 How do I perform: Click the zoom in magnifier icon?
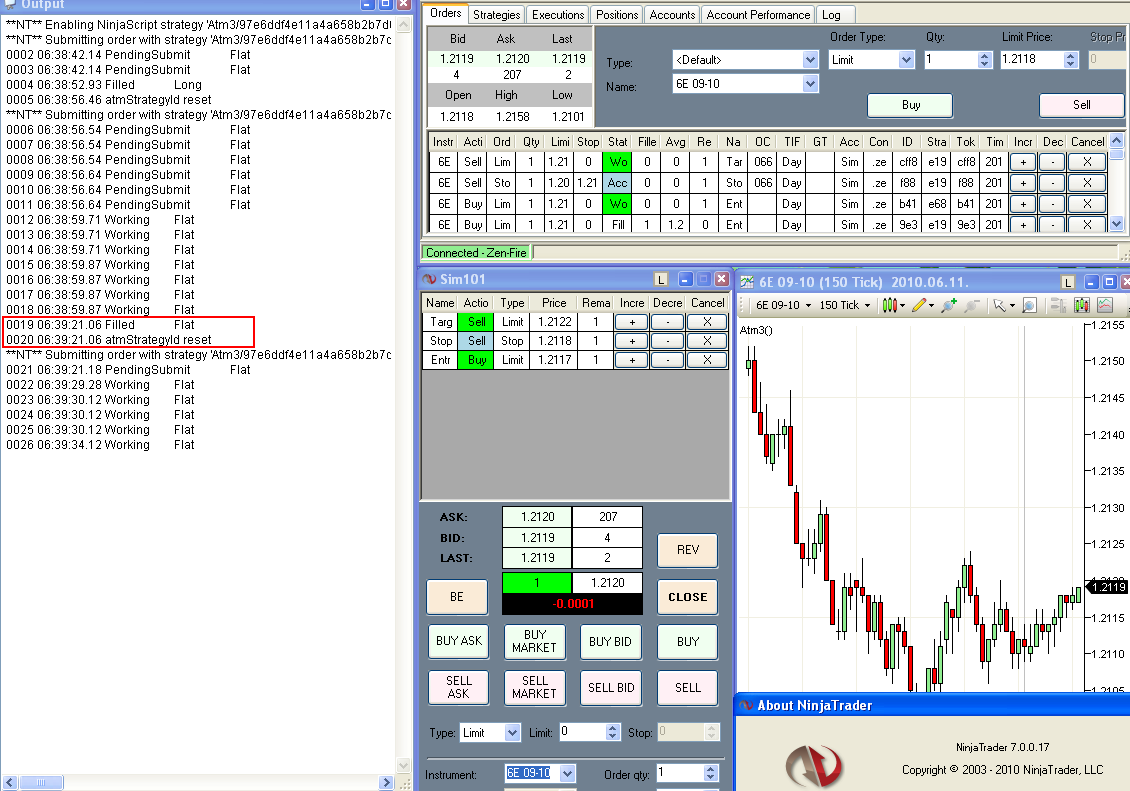coord(948,305)
